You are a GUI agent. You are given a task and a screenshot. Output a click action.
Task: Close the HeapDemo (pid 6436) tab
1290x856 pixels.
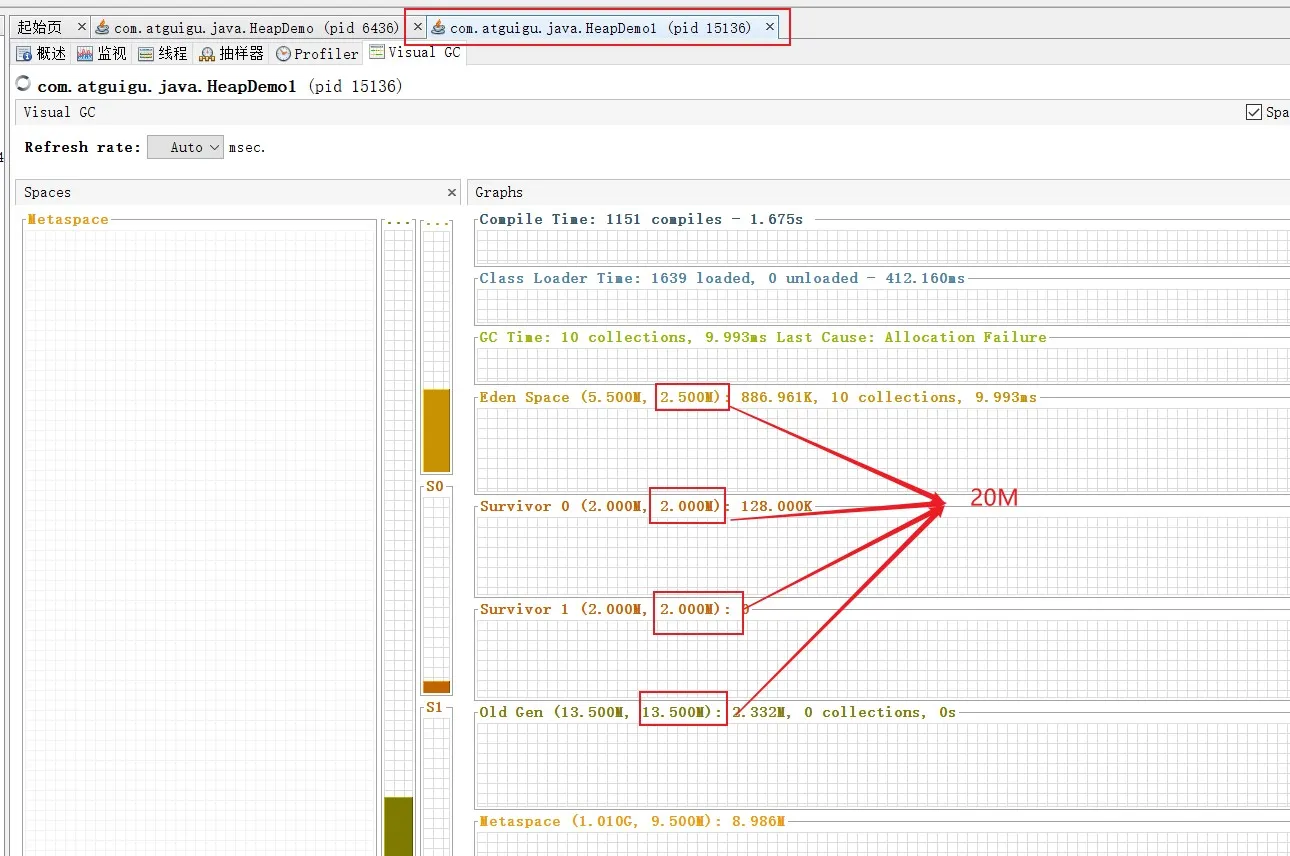tap(418, 27)
